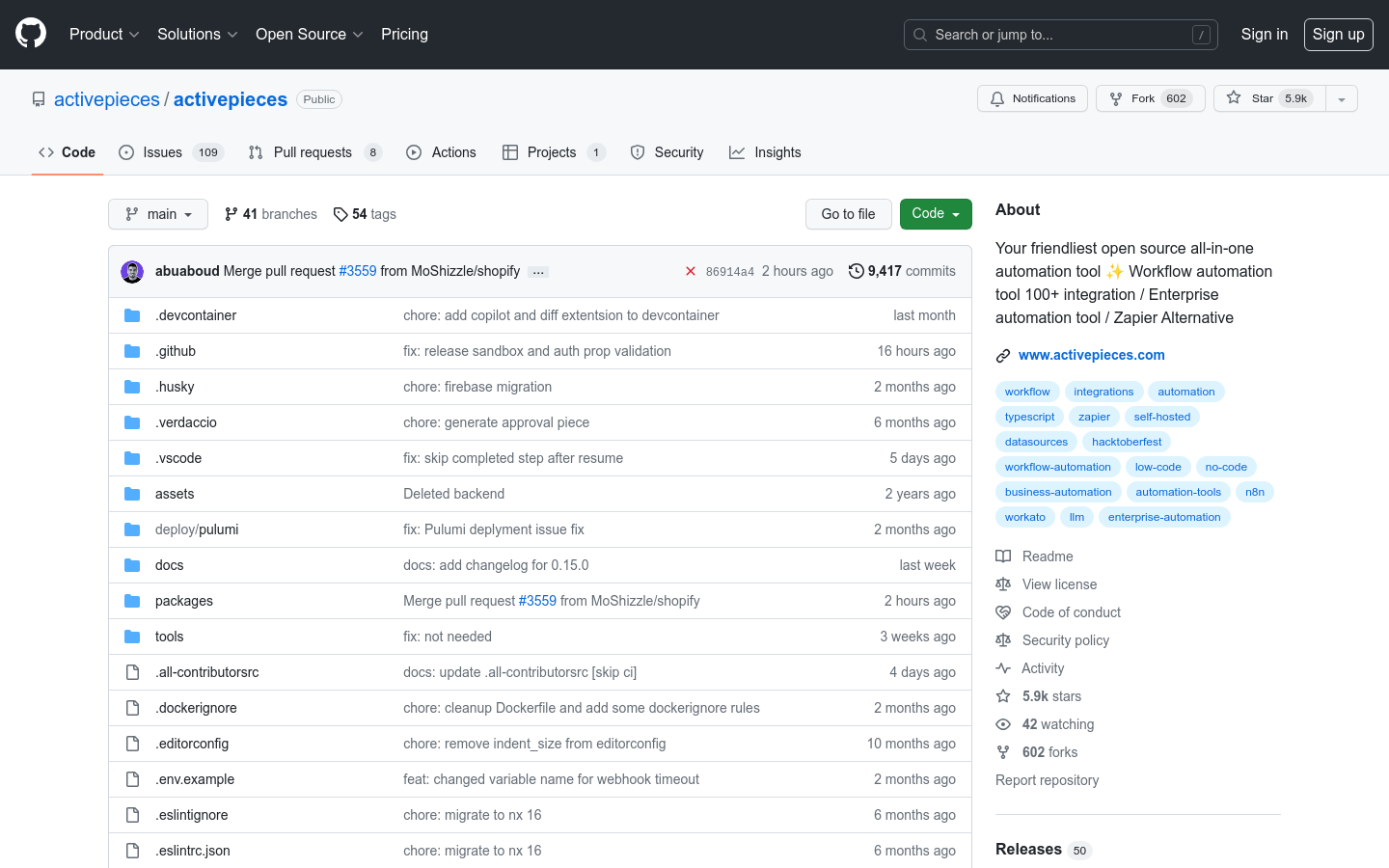Viewport: 1389px width, 868px height.
Task: Open the .devcontainer folder icon
Action: click(132, 315)
